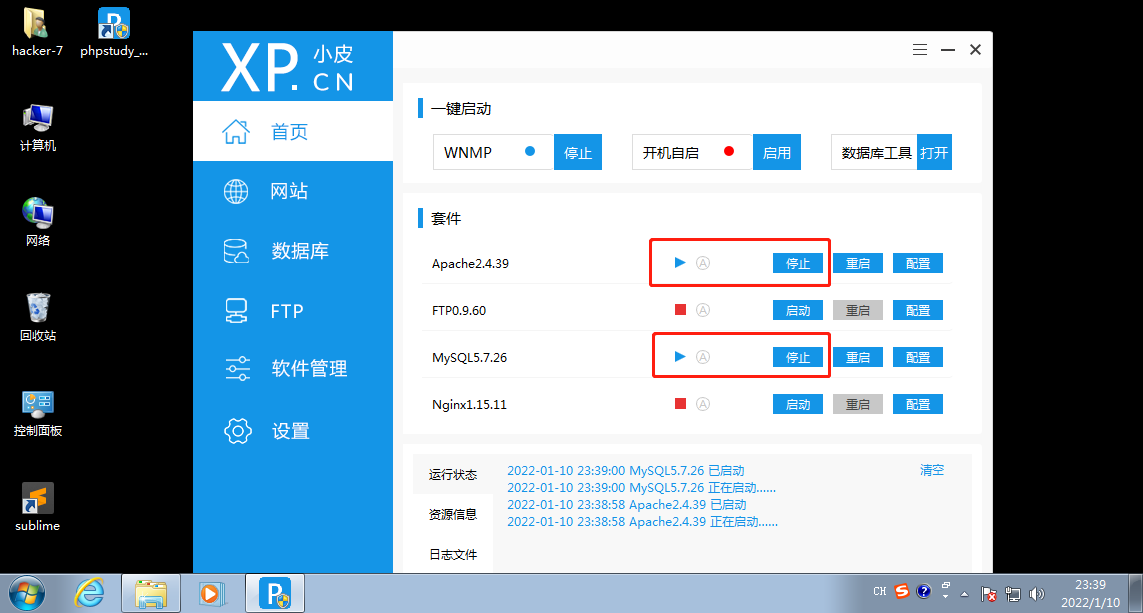Select the 网络 desktop icon
This screenshot has height=613, width=1143.
coord(38,222)
